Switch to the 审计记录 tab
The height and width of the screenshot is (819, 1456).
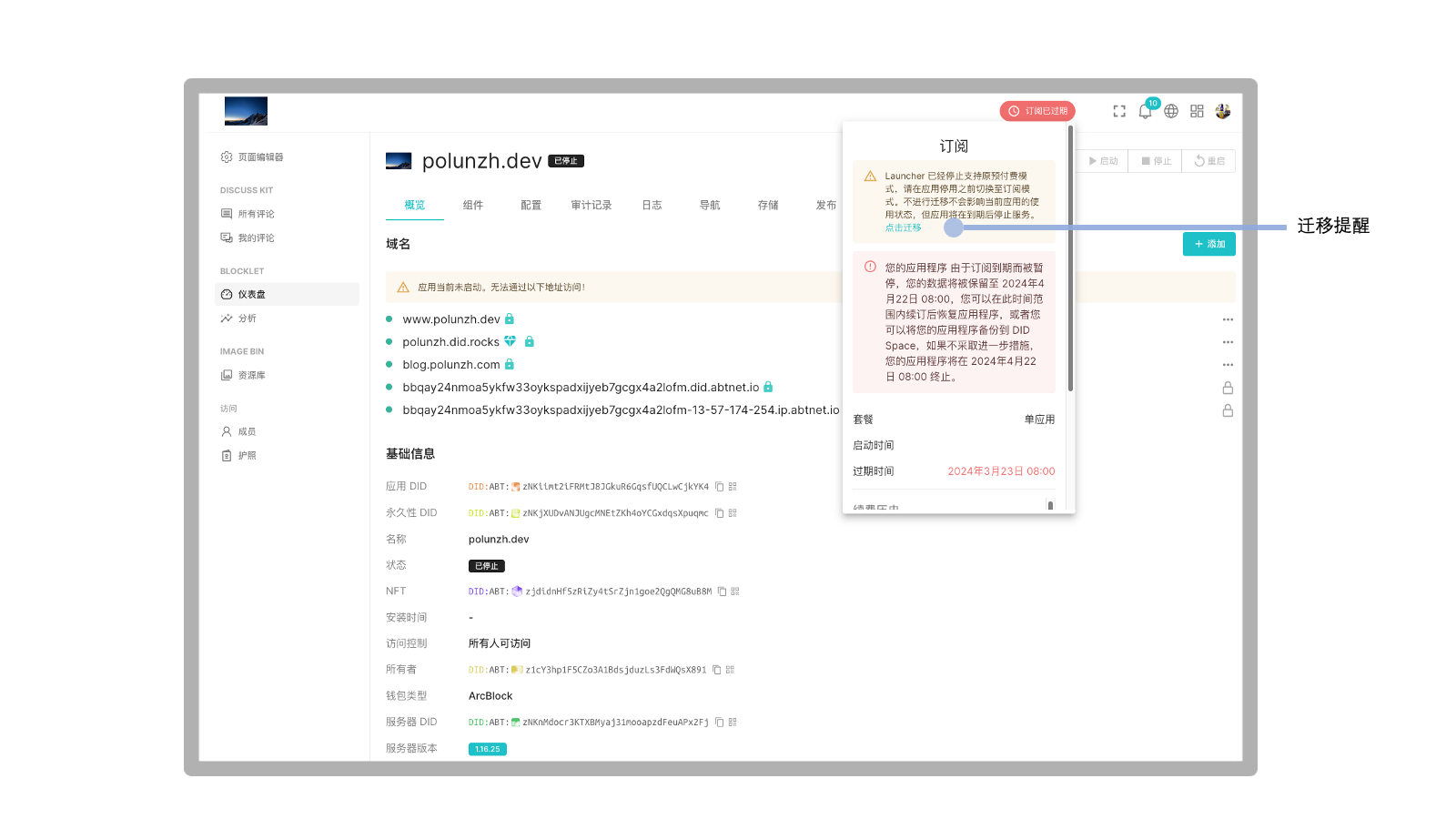click(591, 205)
